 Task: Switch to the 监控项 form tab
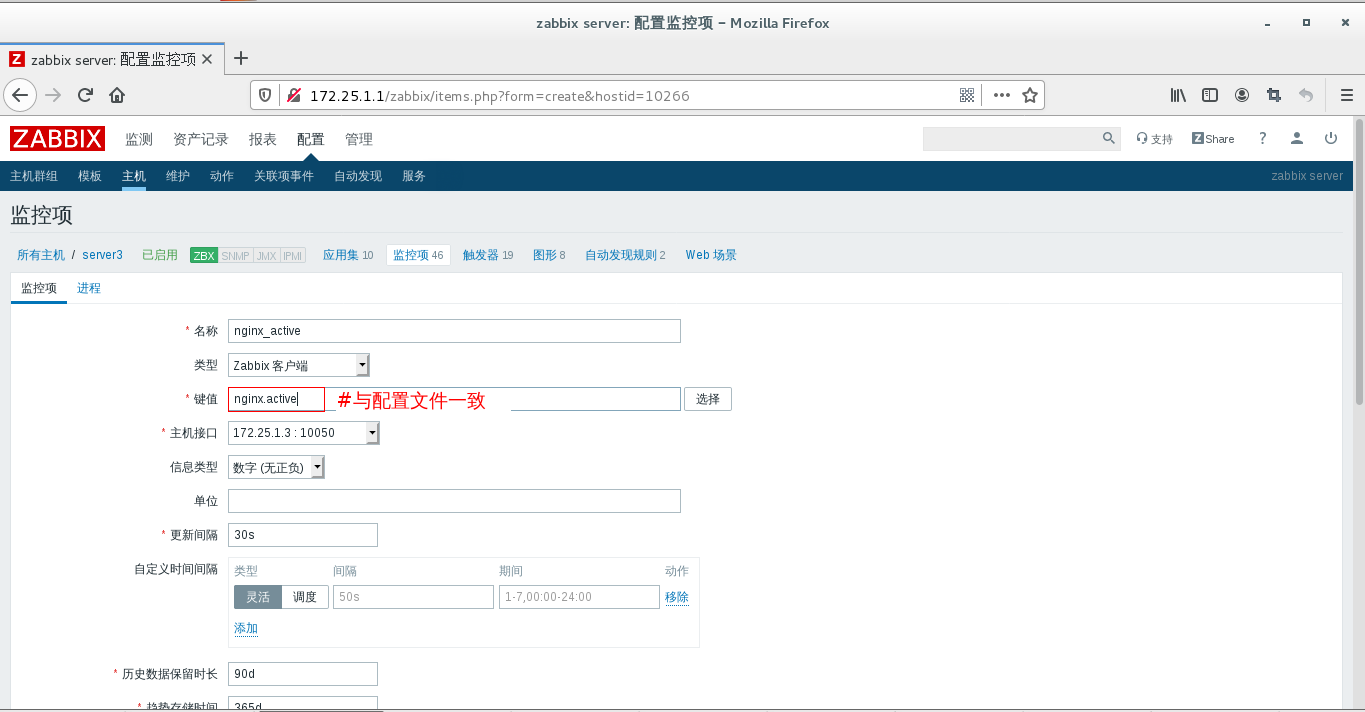coord(39,288)
